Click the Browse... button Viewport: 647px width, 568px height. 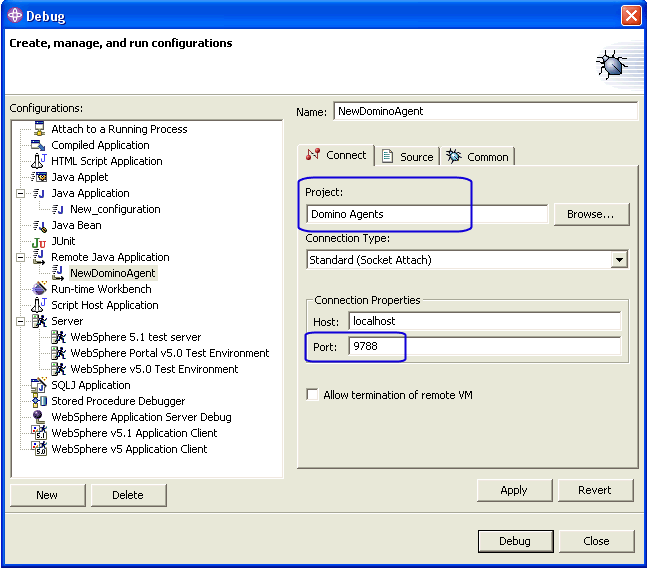tap(591, 214)
